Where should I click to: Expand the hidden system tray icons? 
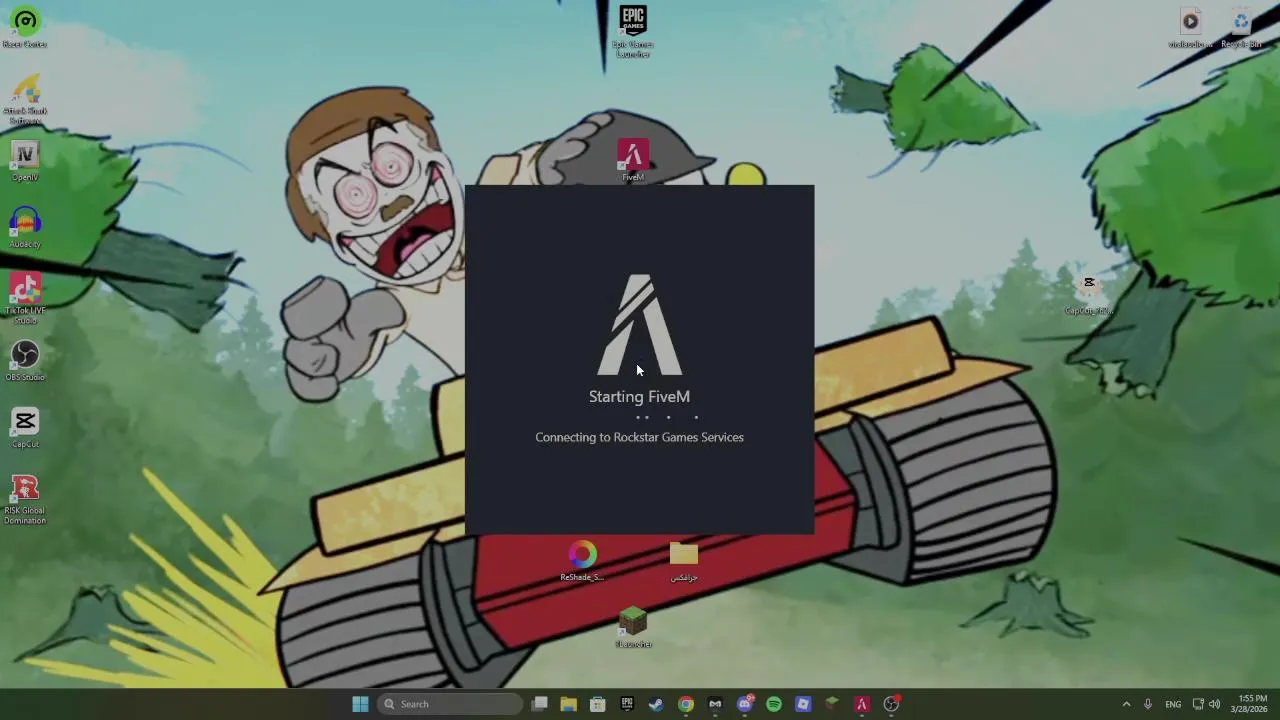[x=1126, y=704]
